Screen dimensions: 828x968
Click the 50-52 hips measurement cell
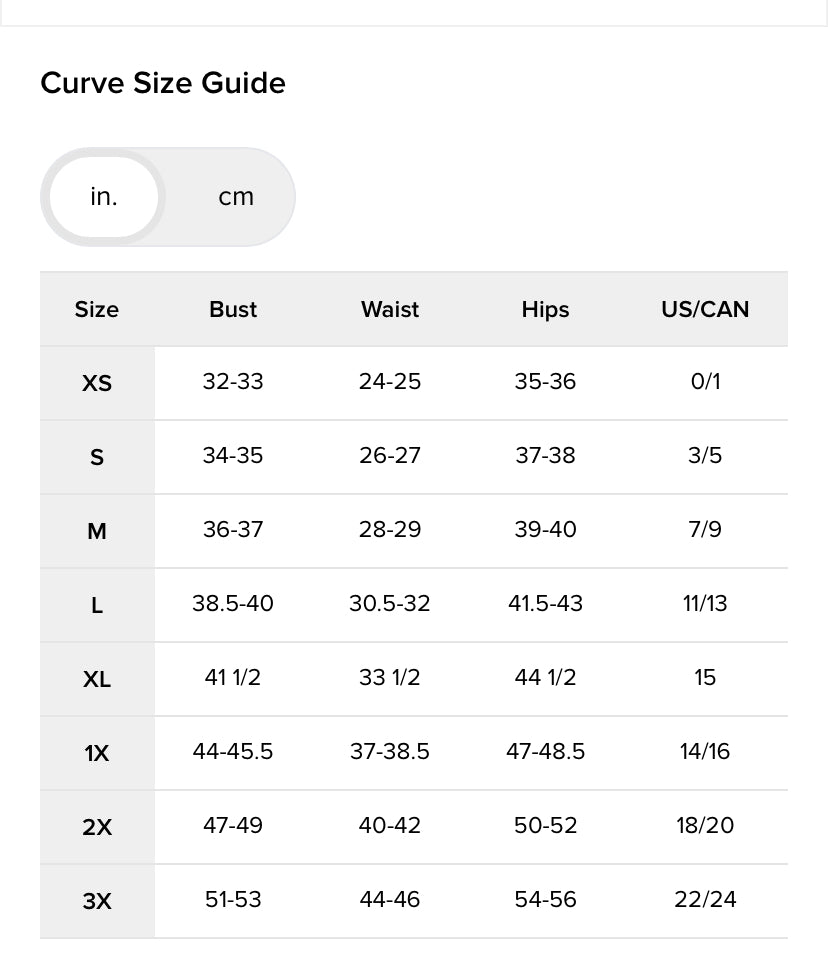[x=545, y=825]
